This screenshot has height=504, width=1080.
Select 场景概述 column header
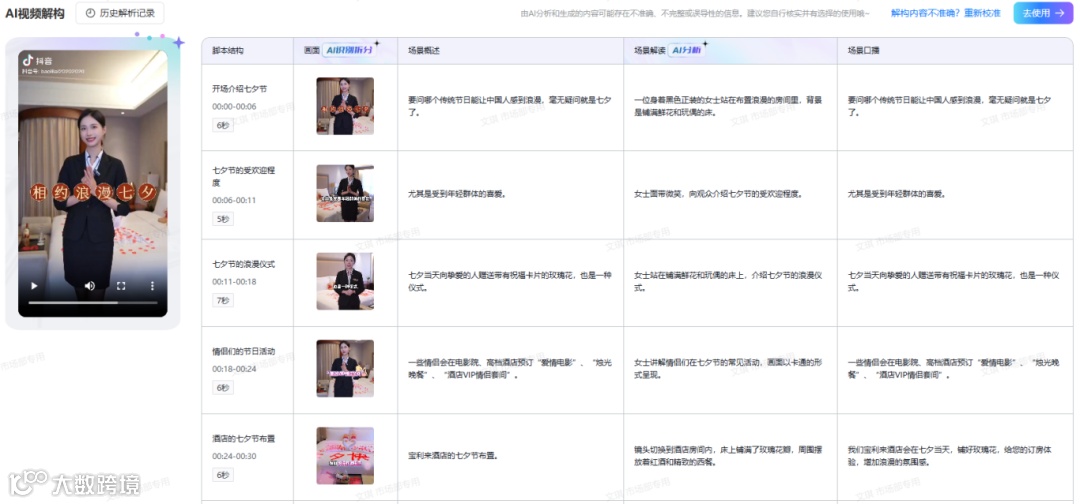(x=424, y=51)
